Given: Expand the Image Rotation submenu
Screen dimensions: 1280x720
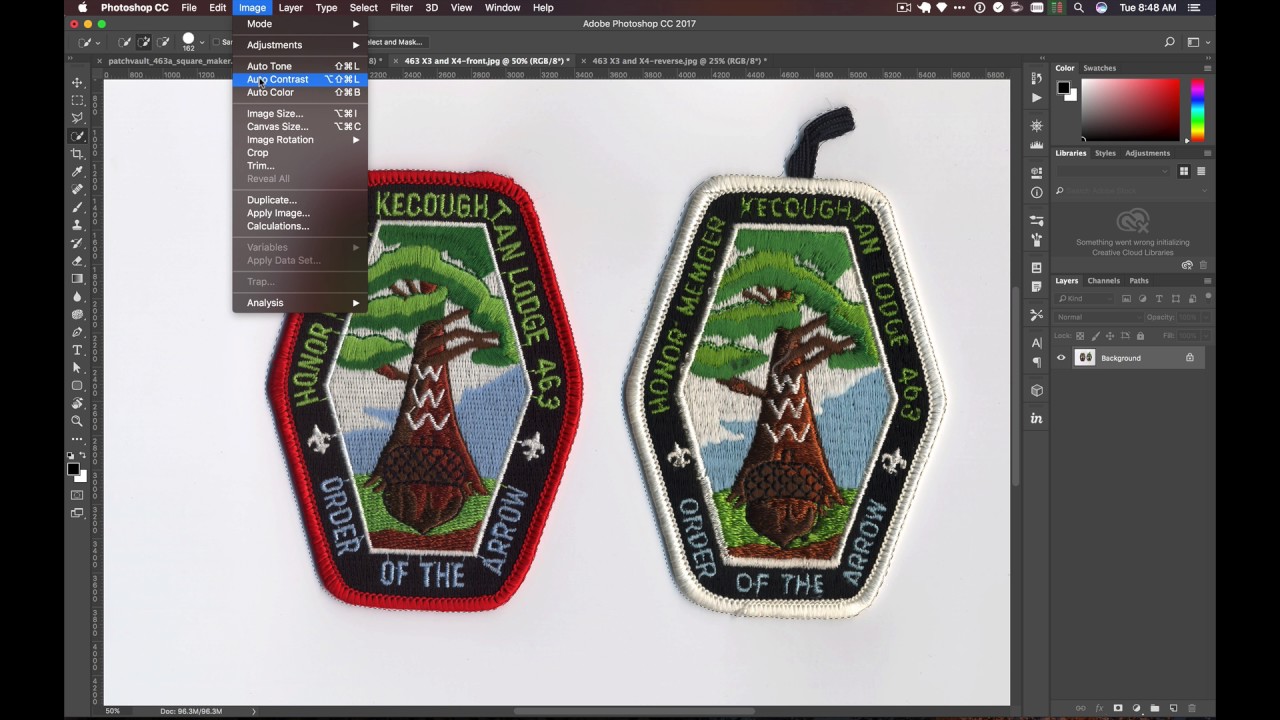Looking at the screenshot, I should [300, 140].
